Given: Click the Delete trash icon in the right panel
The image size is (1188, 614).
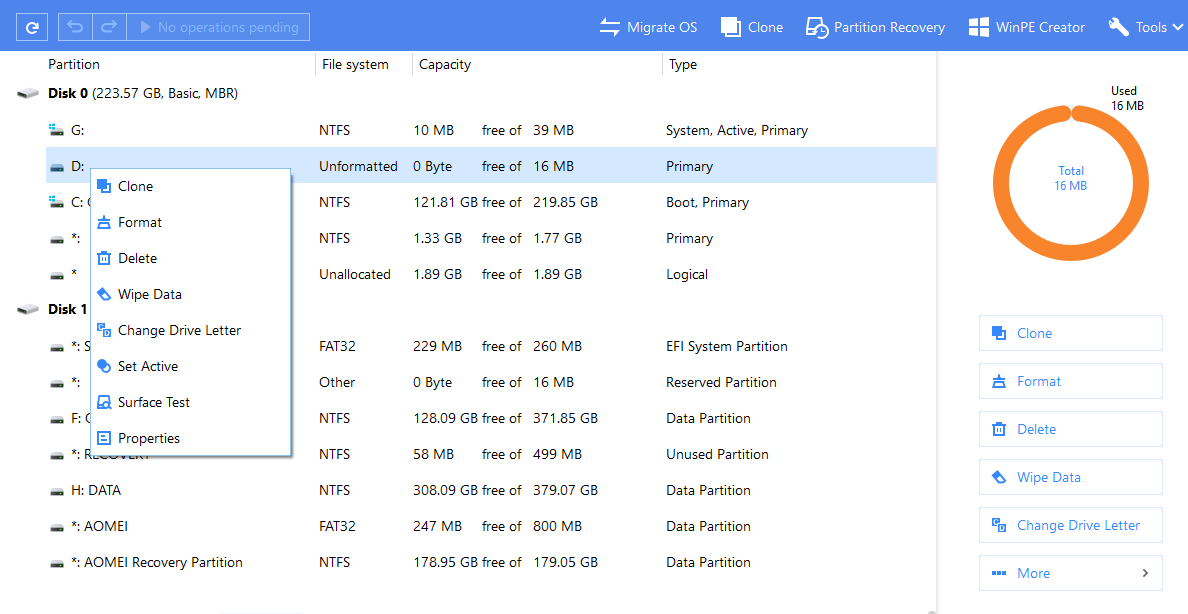Looking at the screenshot, I should 999,430.
